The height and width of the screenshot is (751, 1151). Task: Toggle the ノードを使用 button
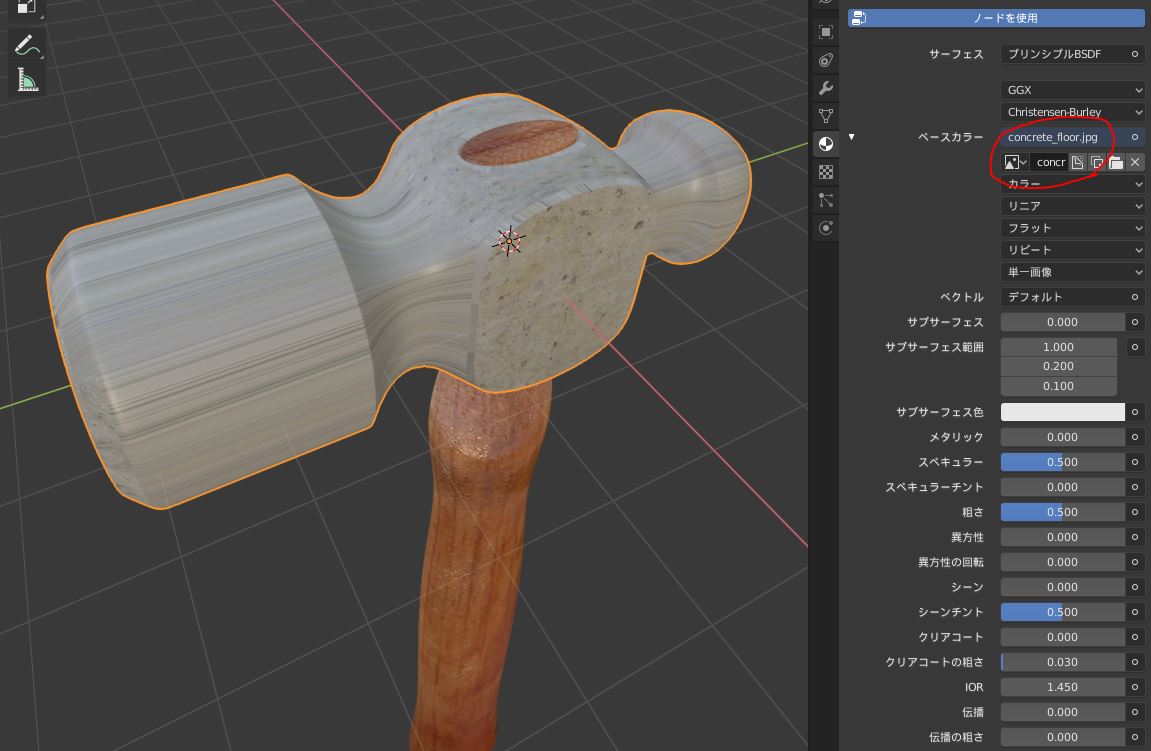(996, 18)
